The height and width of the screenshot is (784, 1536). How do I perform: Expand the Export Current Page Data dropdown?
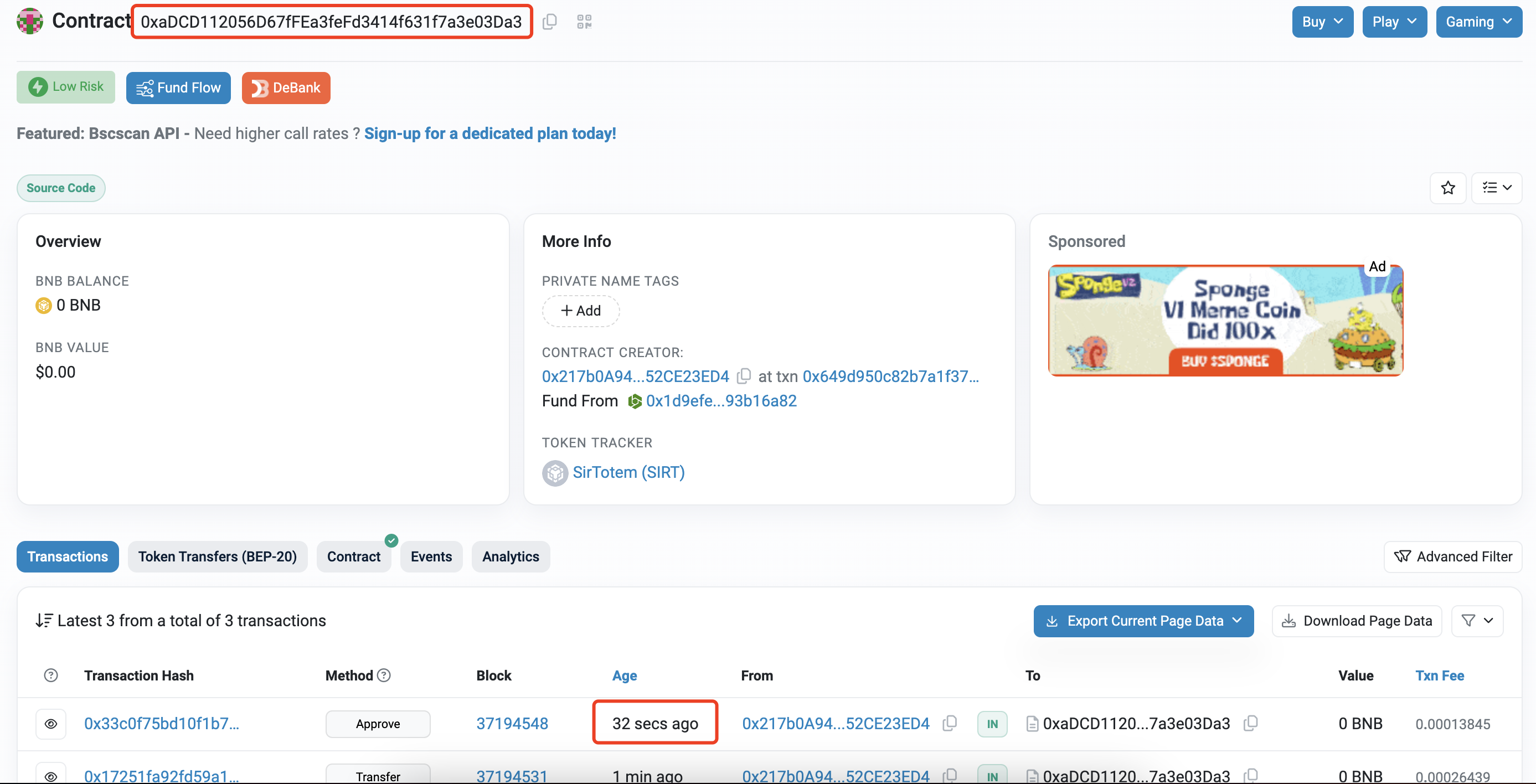click(x=1143, y=621)
